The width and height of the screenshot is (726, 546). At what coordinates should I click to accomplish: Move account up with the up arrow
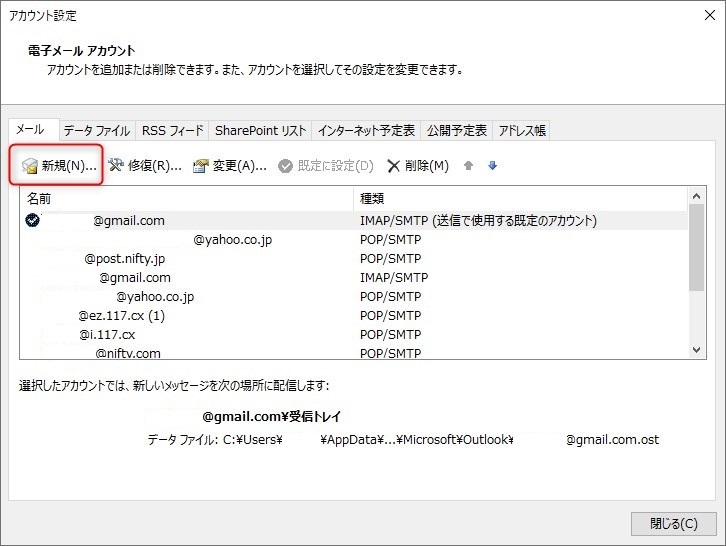(468, 166)
